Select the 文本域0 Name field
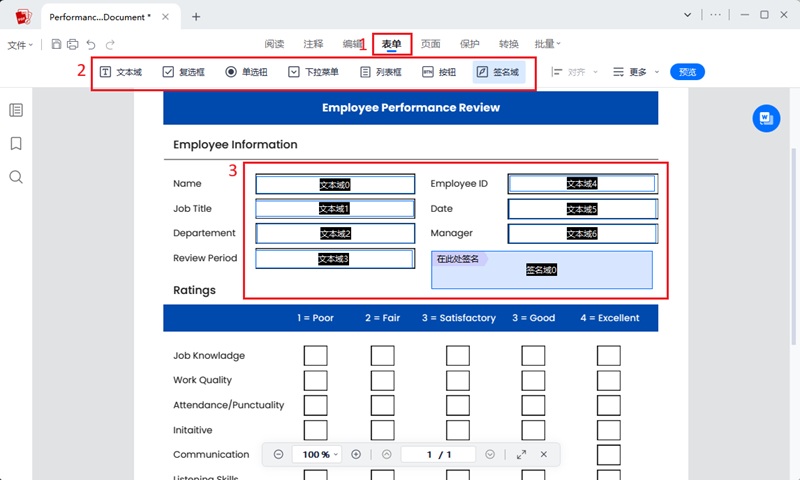This screenshot has height=480, width=800. 335,184
